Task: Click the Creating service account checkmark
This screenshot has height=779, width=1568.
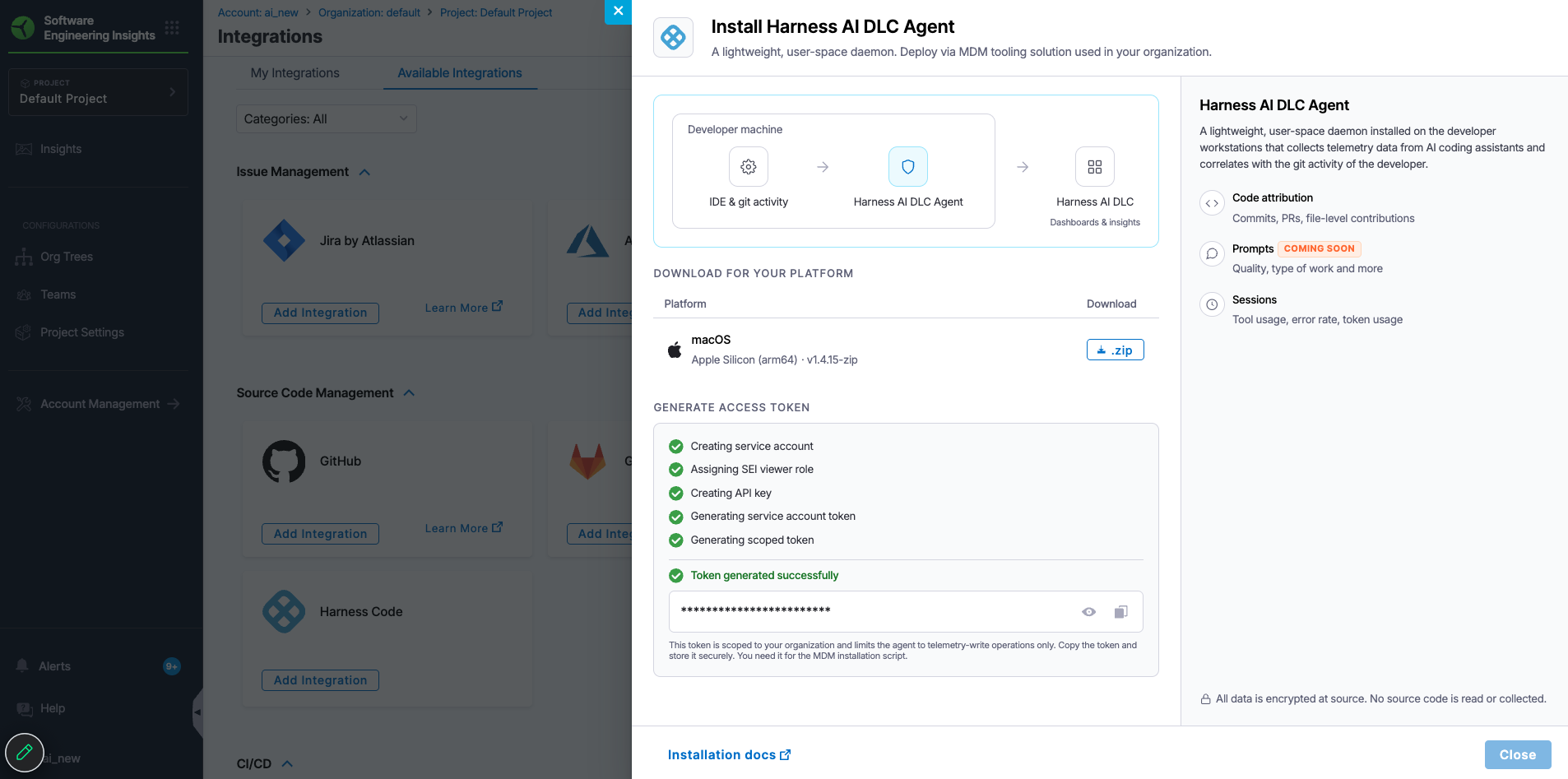Action: click(x=675, y=446)
